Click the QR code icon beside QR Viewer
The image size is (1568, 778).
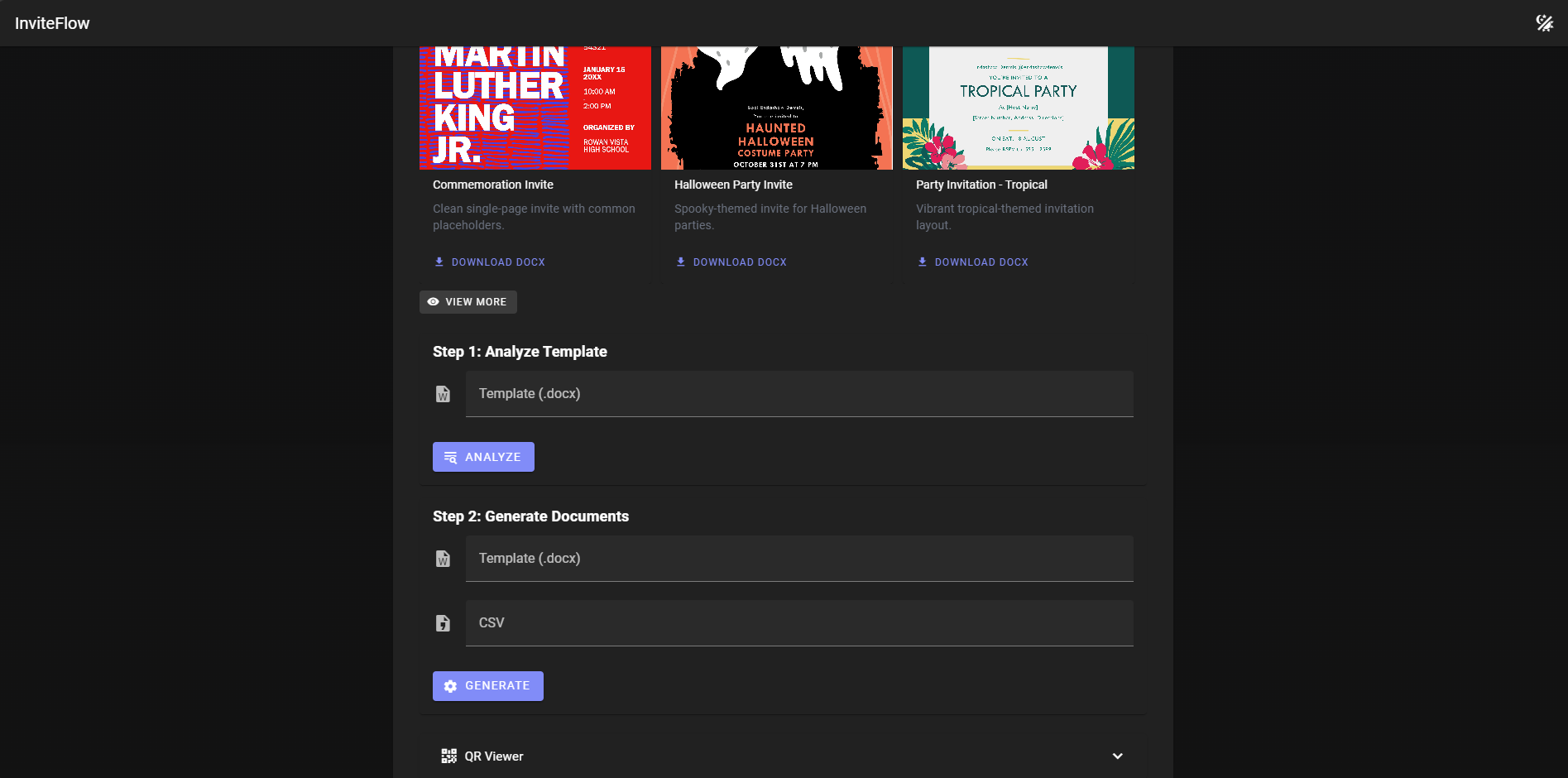click(448, 756)
